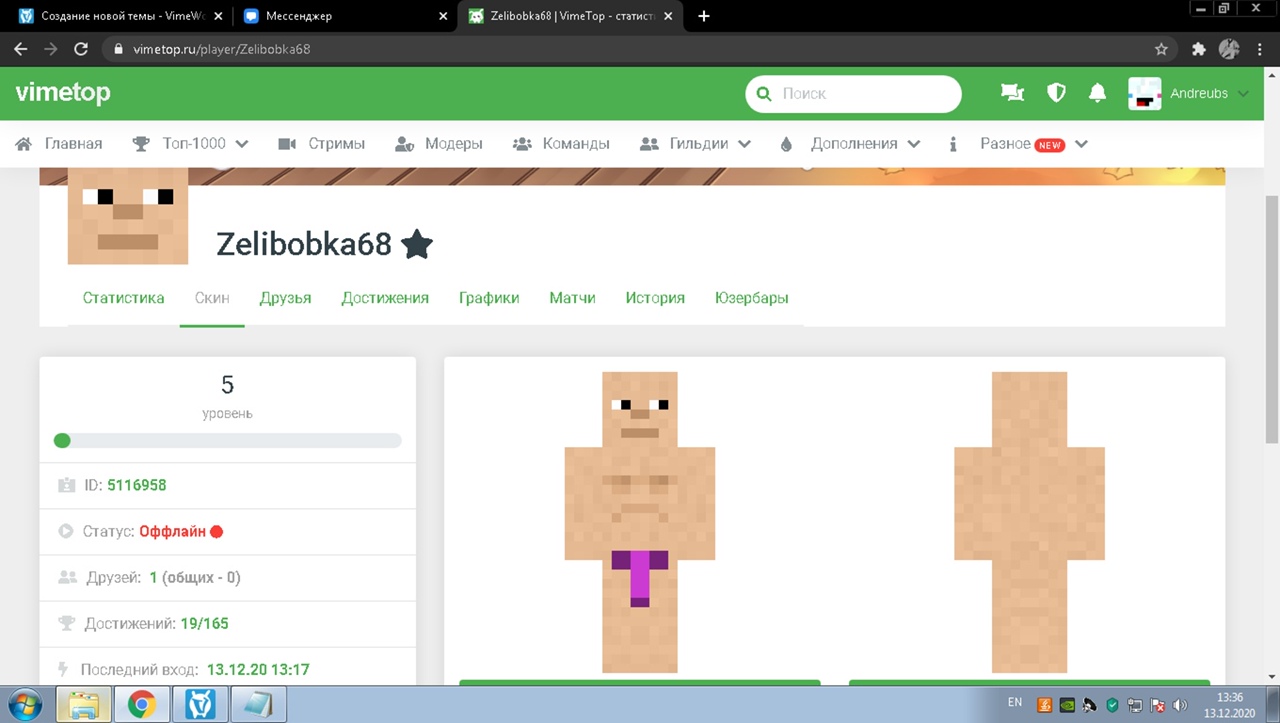Click the friends icon beside Друзей
The width and height of the screenshot is (1280, 723).
pyautogui.click(x=67, y=577)
